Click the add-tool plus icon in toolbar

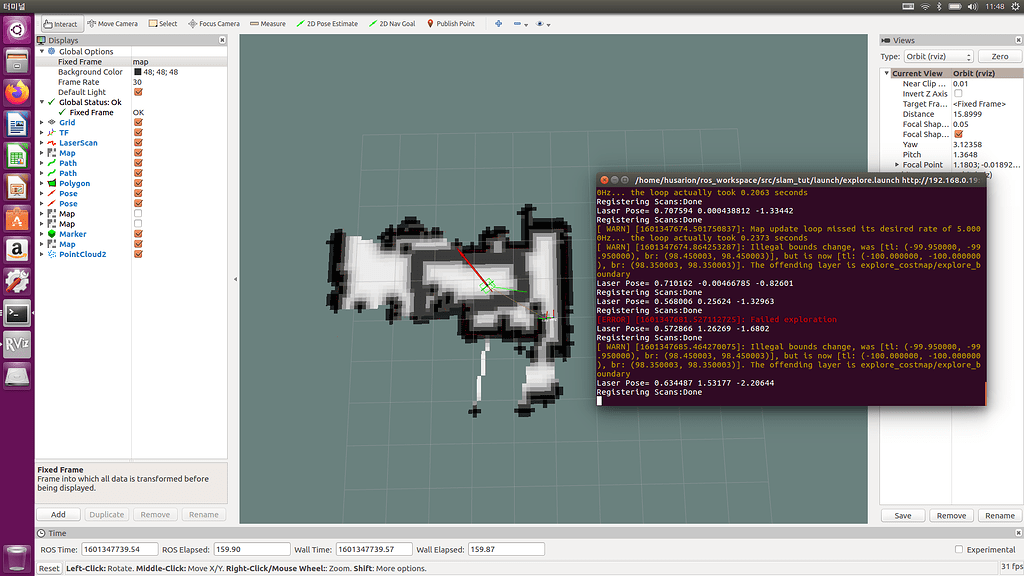[499, 23]
